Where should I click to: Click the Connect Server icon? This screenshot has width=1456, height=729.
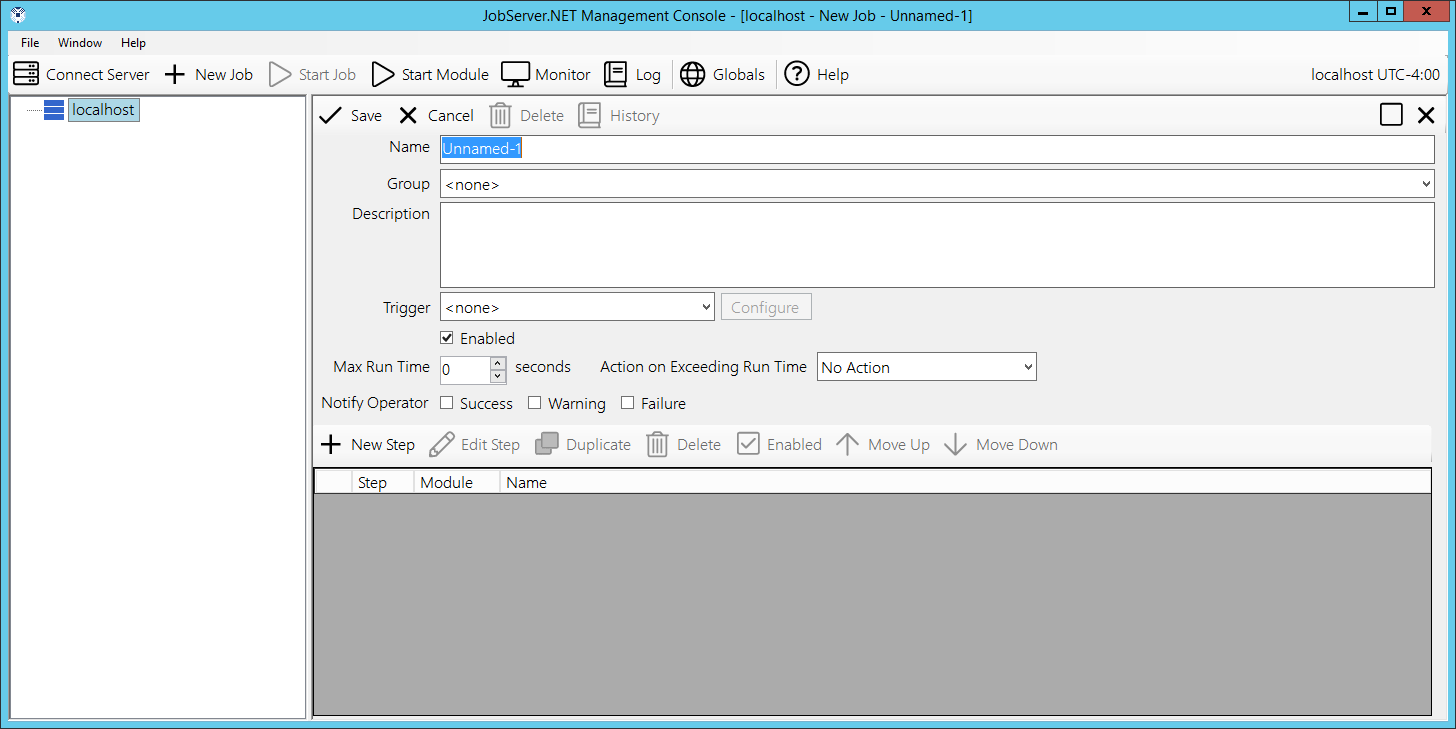[26, 74]
